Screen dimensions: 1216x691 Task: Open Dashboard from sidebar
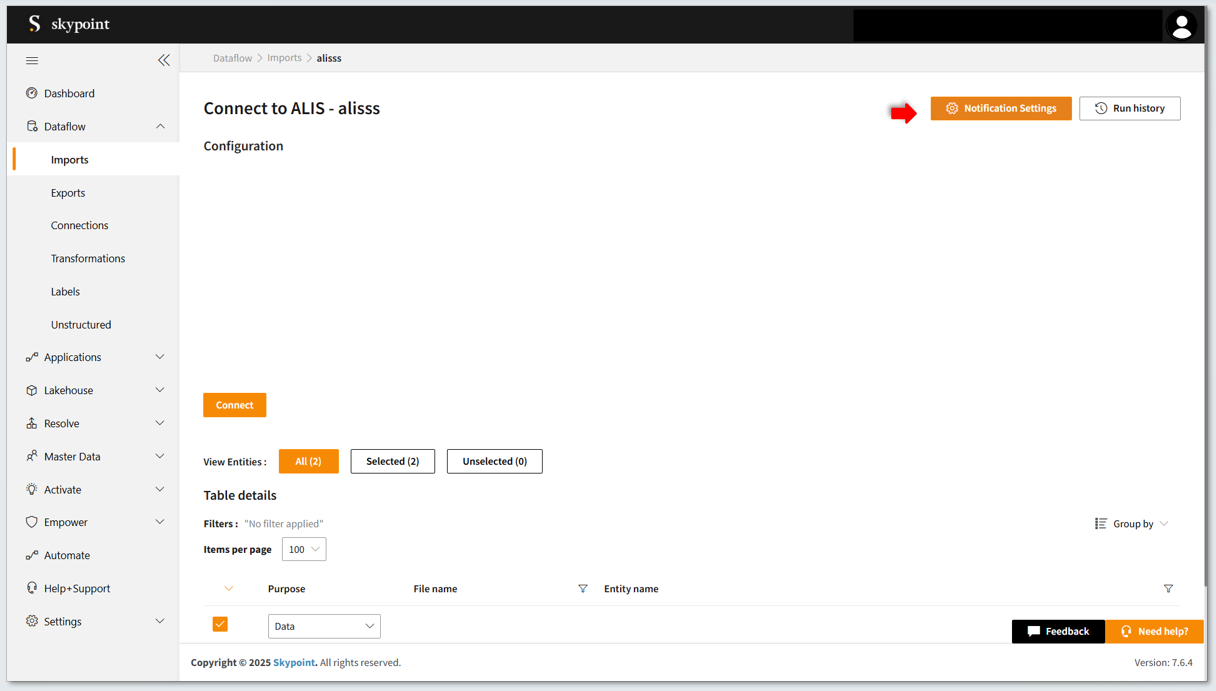tap(69, 94)
